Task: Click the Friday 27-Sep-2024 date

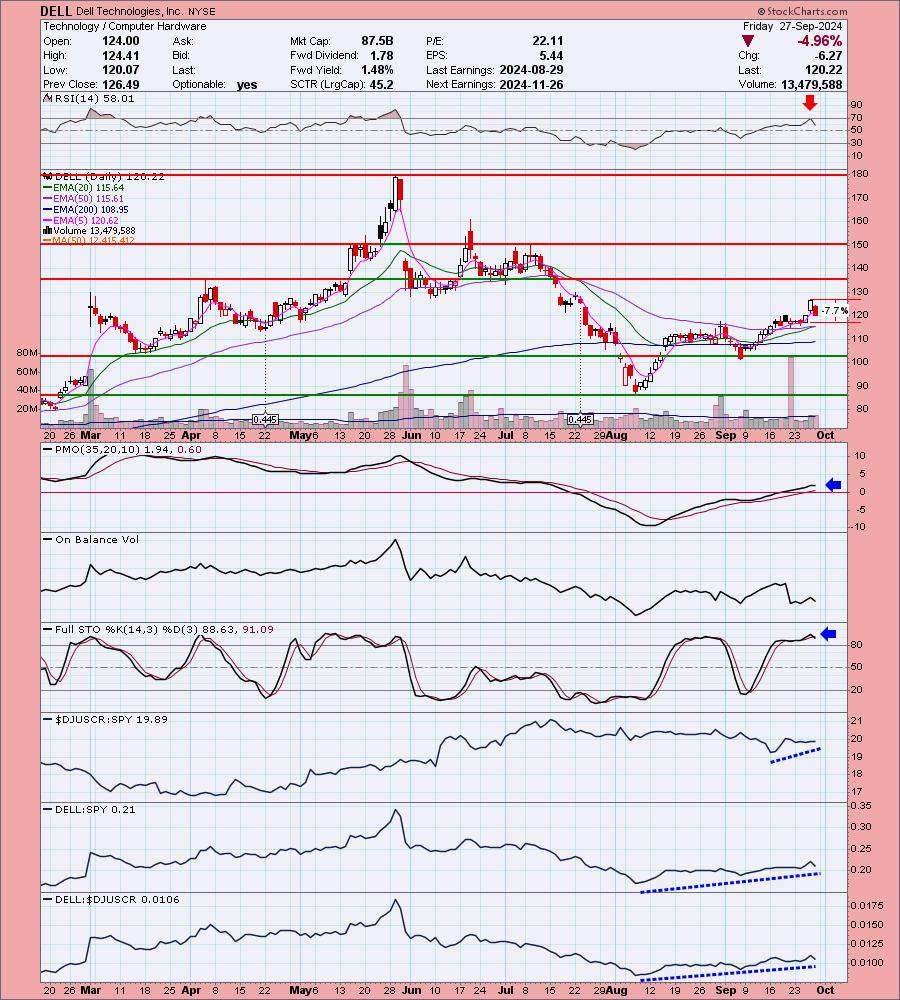Action: pos(792,26)
